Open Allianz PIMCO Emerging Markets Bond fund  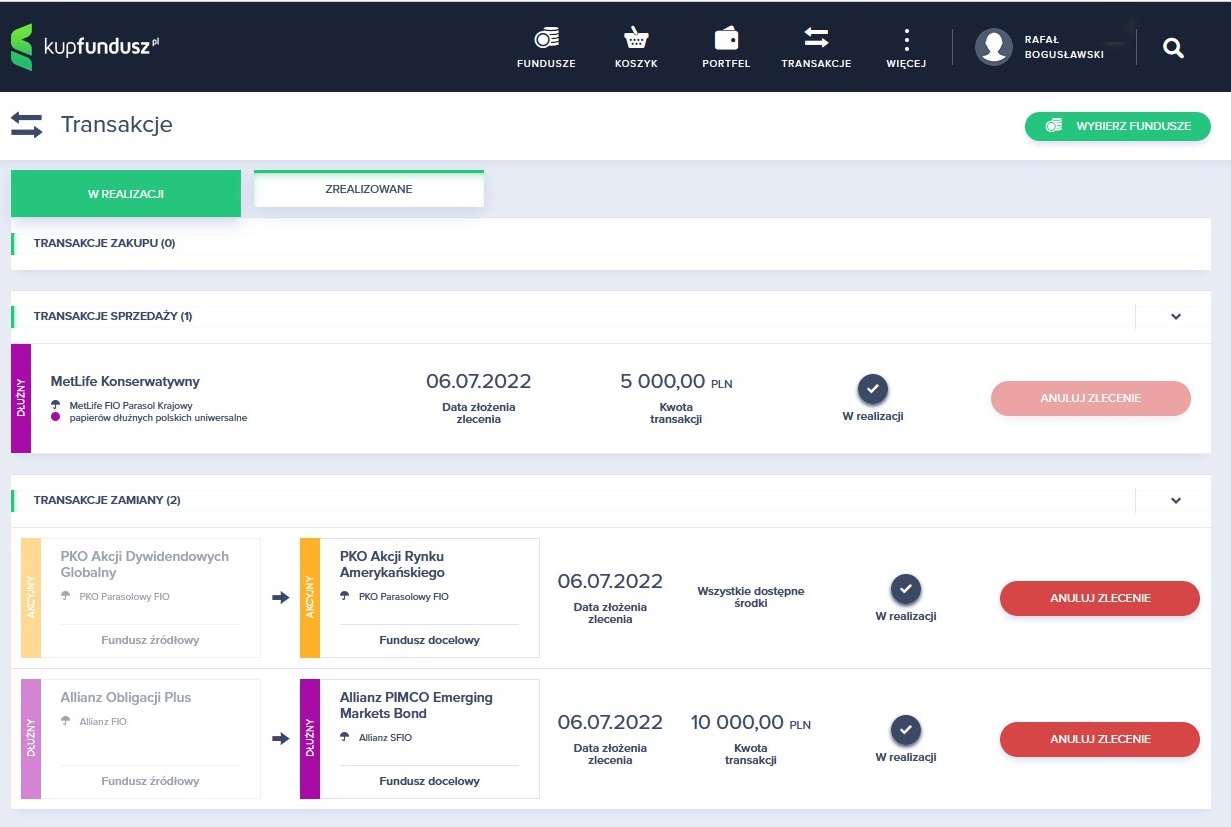(416, 705)
